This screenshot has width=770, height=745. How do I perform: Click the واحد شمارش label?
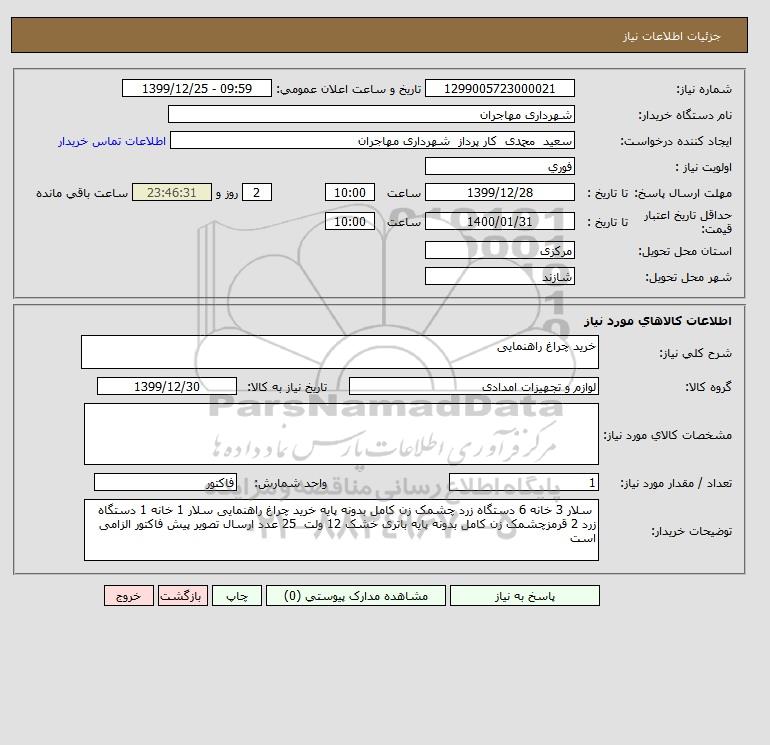click(291, 484)
